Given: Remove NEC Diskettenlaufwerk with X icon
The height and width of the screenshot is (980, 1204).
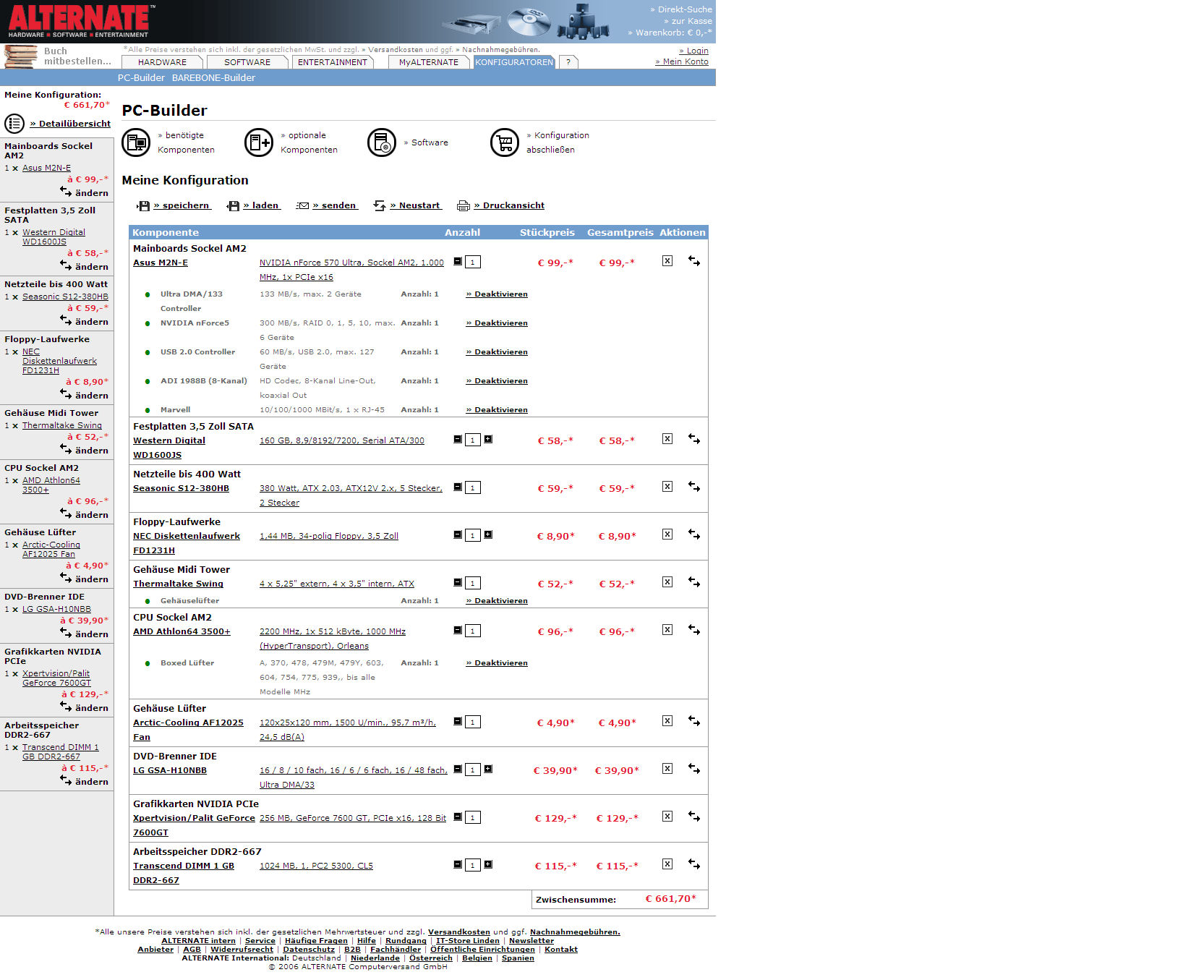Looking at the screenshot, I should click(667, 534).
